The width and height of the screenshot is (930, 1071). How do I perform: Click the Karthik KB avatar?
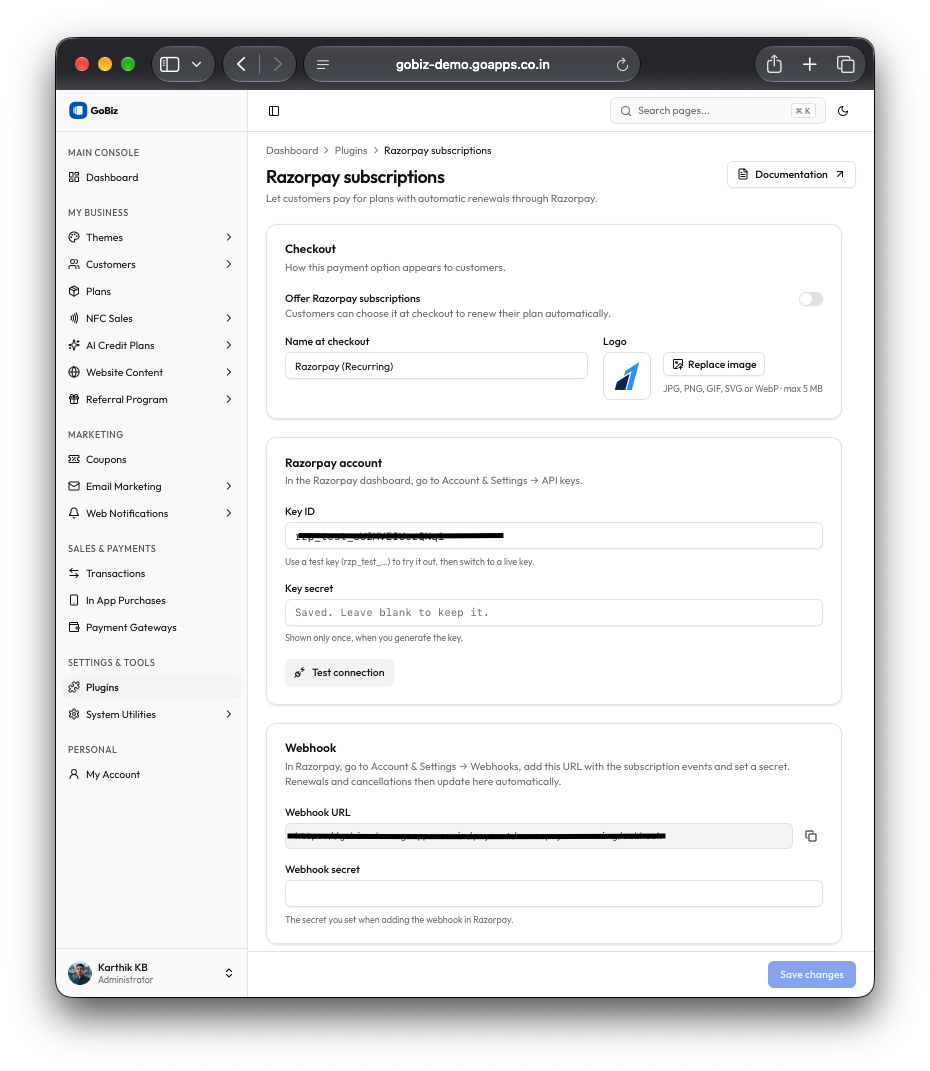(x=80, y=973)
